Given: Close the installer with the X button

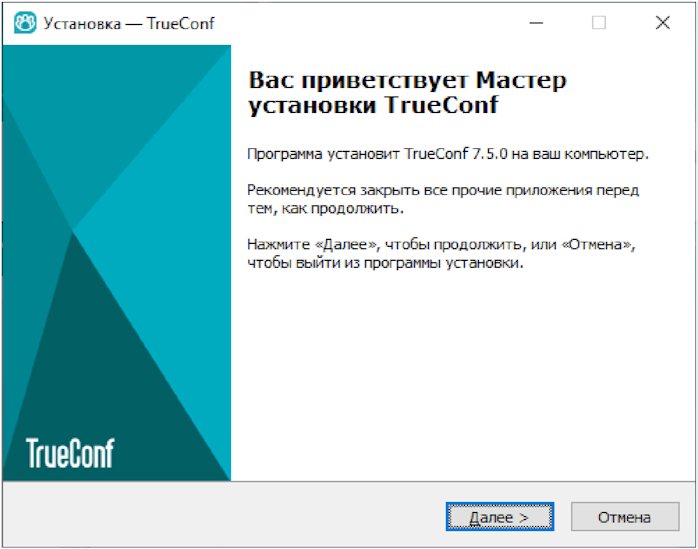Looking at the screenshot, I should 663,23.
